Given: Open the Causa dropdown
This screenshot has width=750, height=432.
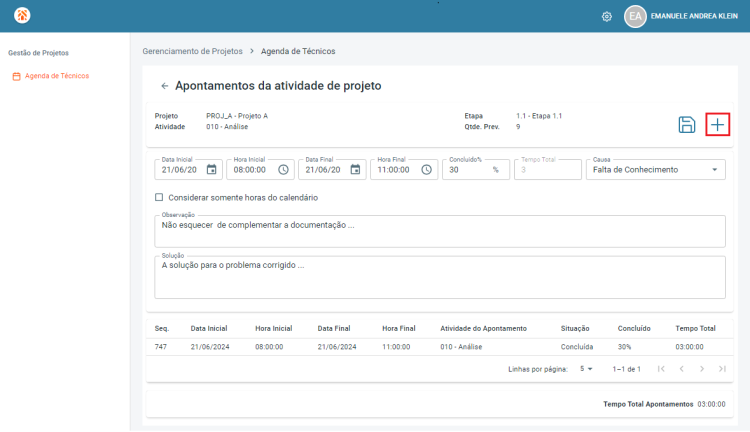Looking at the screenshot, I should [655, 170].
